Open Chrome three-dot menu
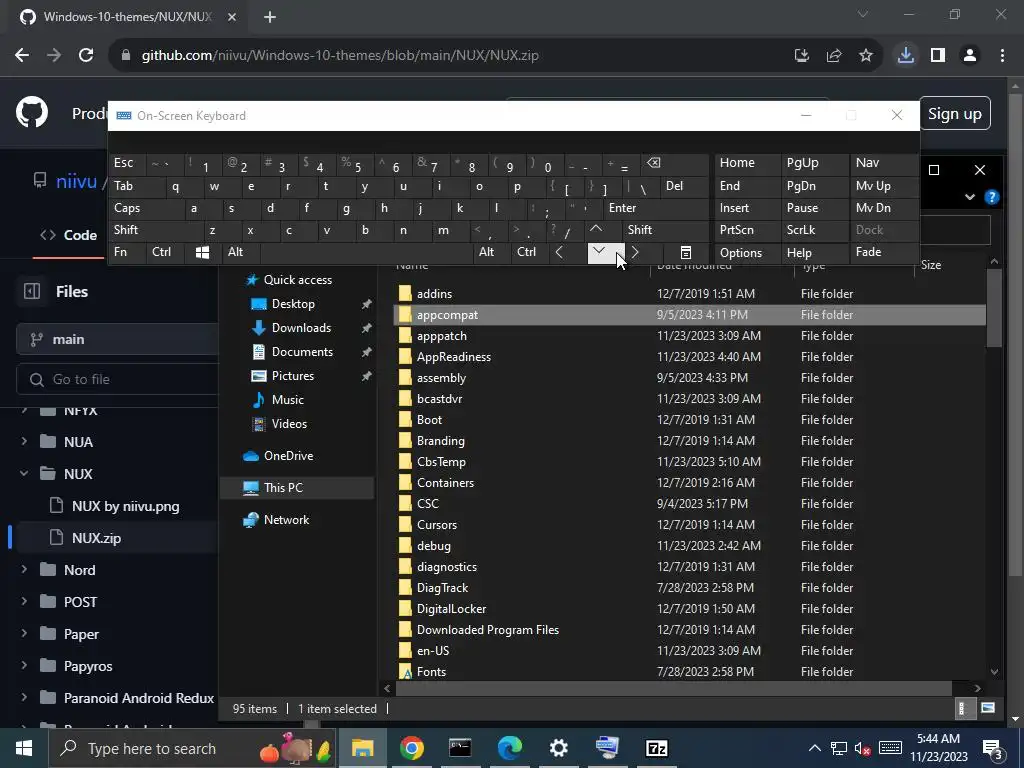 tap(1002, 56)
